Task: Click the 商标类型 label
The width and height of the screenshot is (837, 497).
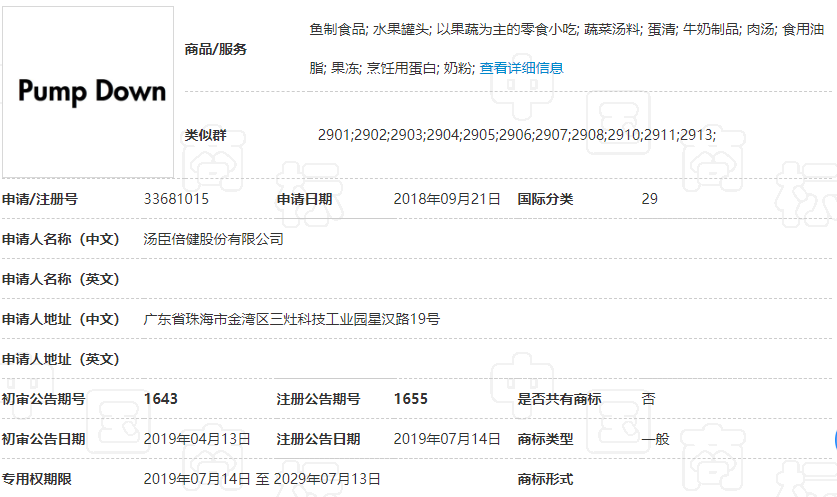Action: [545, 439]
